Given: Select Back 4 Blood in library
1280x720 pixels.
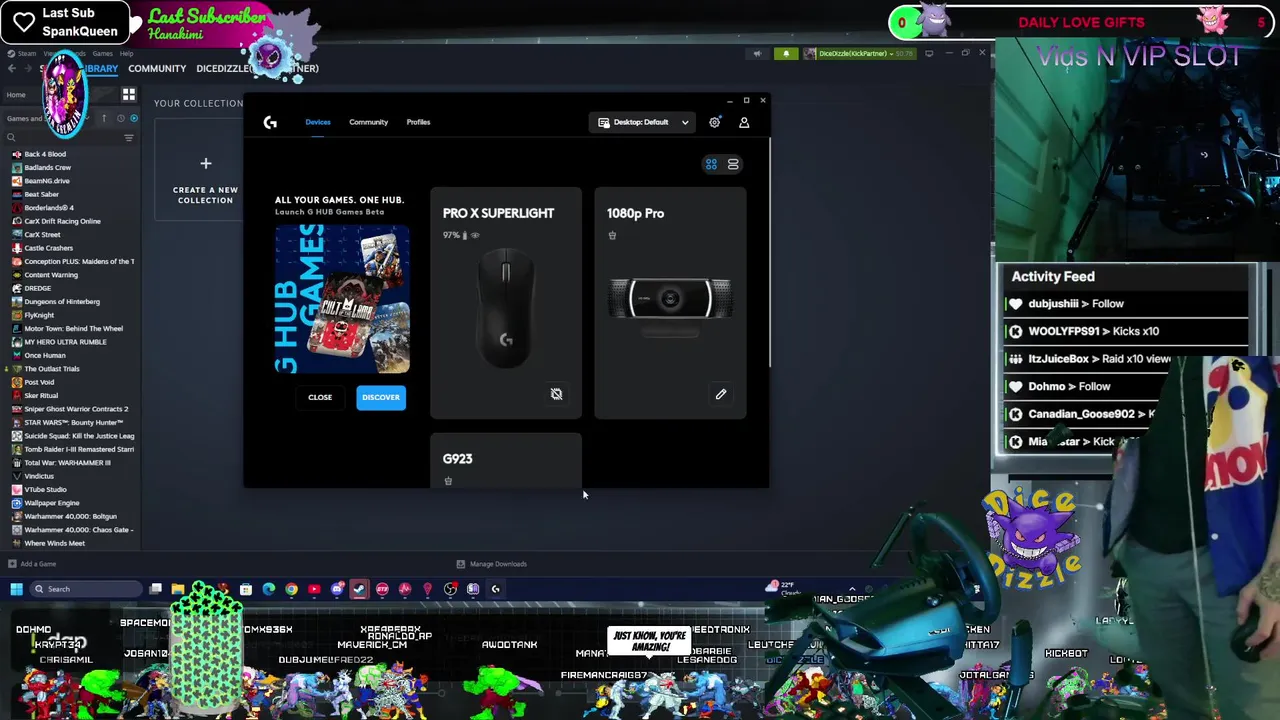Looking at the screenshot, I should pyautogui.click(x=45, y=154).
